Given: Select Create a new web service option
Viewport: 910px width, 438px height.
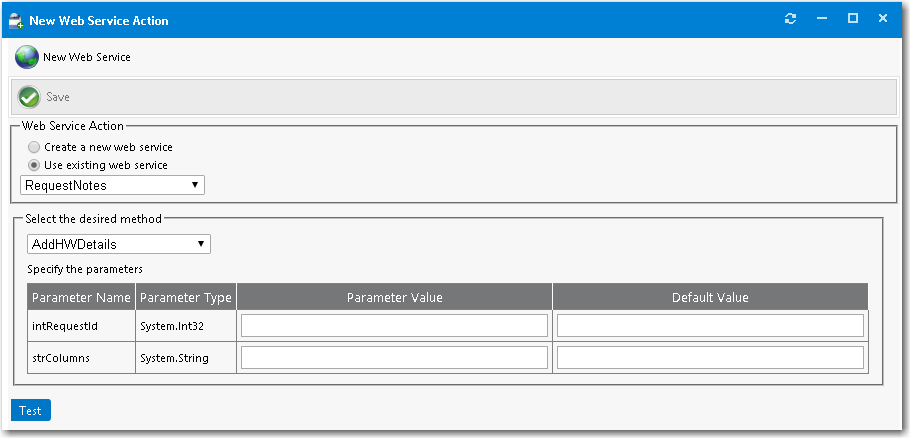Looking at the screenshot, I should pyautogui.click(x=34, y=147).
